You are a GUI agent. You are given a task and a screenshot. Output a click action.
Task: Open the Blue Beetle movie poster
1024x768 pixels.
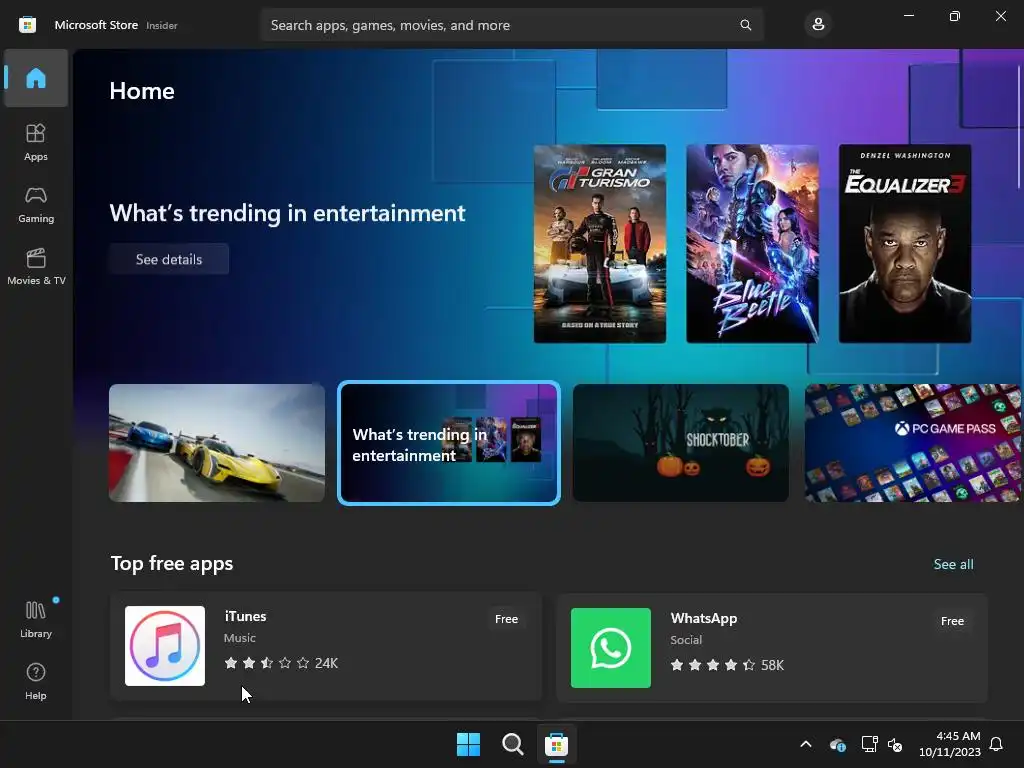tap(752, 244)
